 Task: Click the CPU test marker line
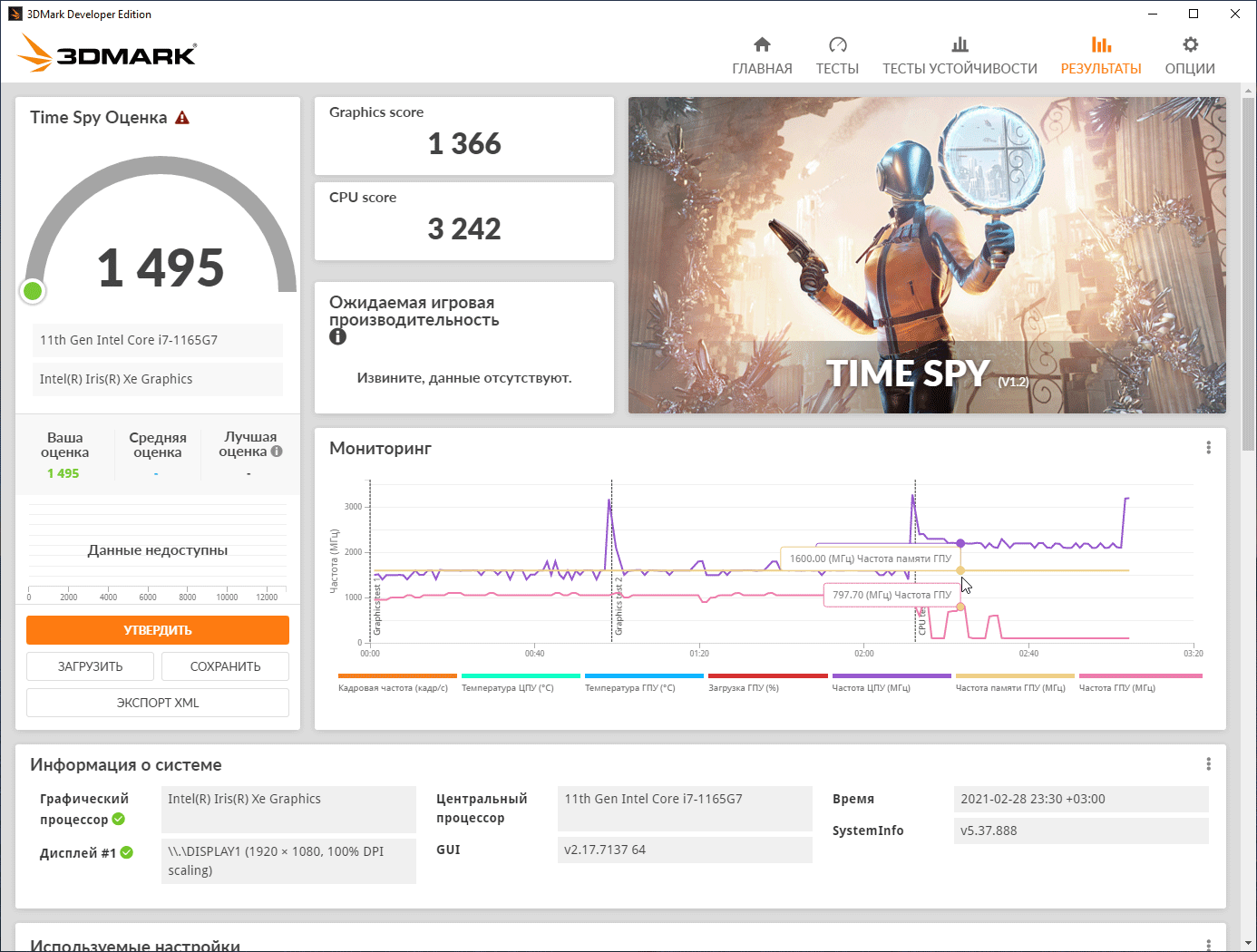tap(915, 560)
